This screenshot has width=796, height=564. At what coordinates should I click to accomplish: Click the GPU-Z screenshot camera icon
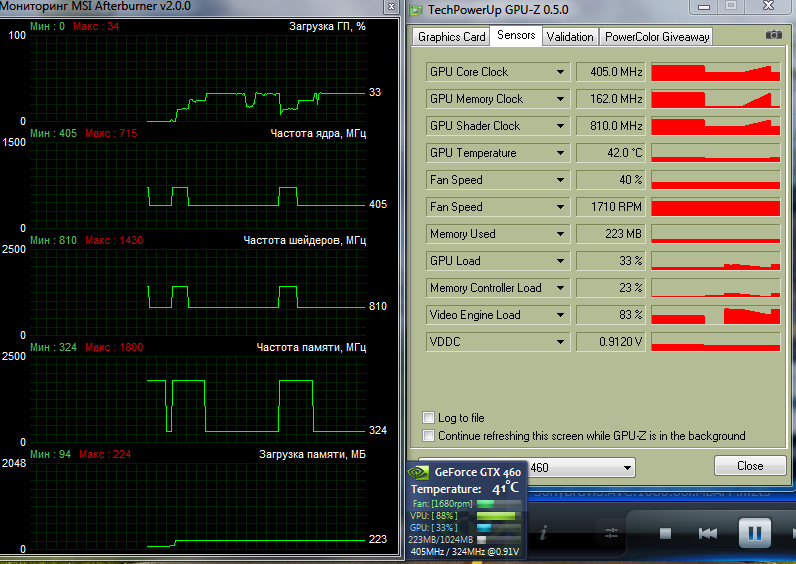click(774, 35)
